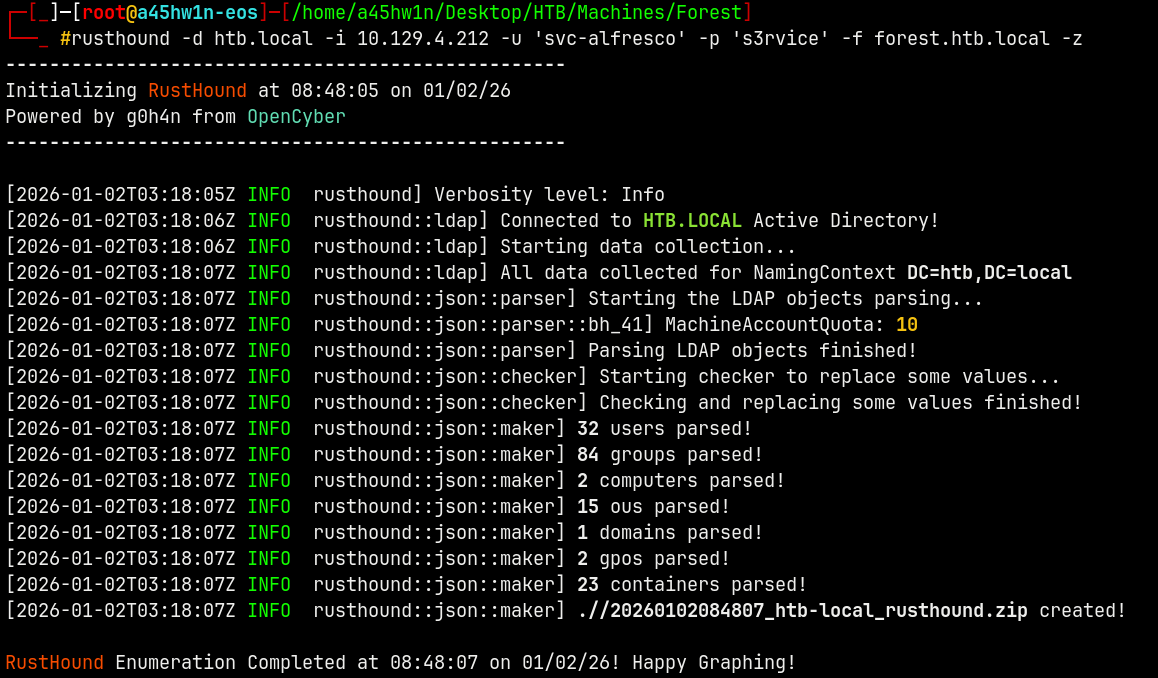Click the created rusthound.zip filename
Screen dimensions: 1158x678
802,611
